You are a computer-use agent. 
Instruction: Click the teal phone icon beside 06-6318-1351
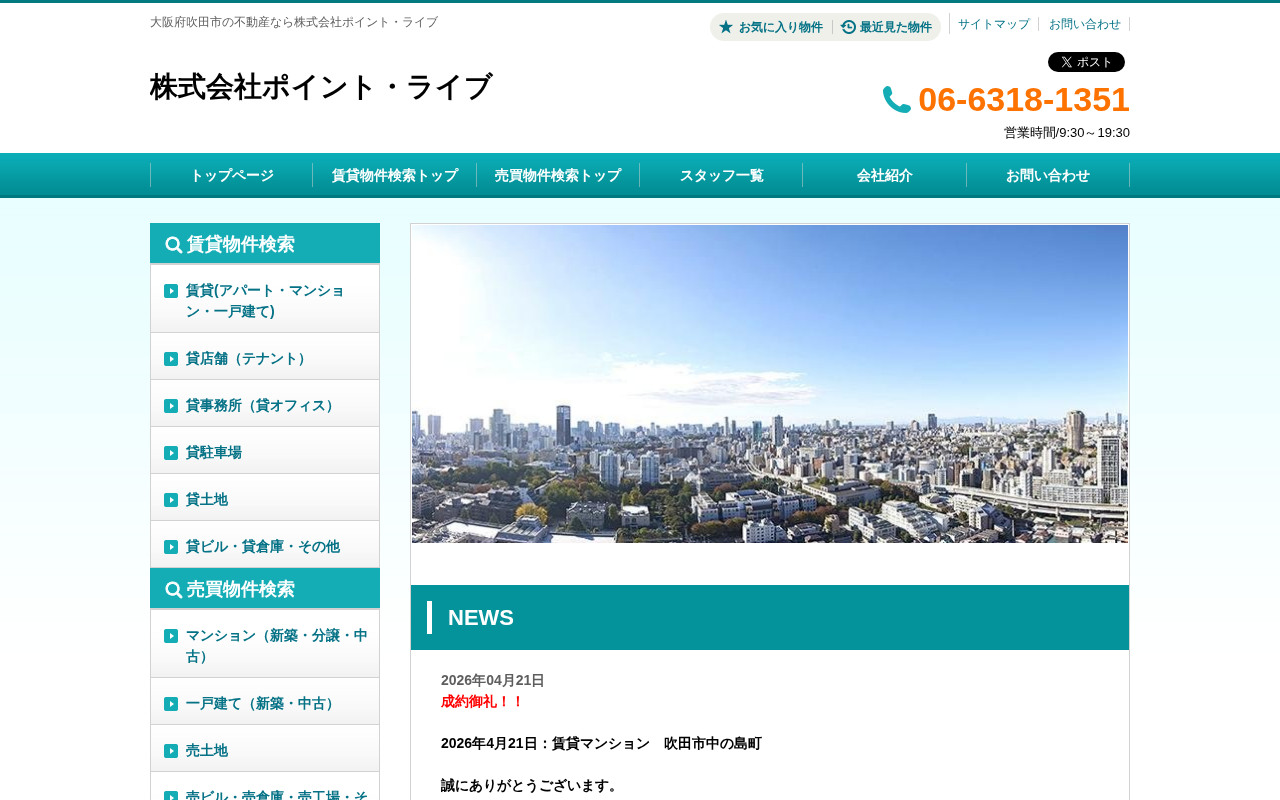897,100
